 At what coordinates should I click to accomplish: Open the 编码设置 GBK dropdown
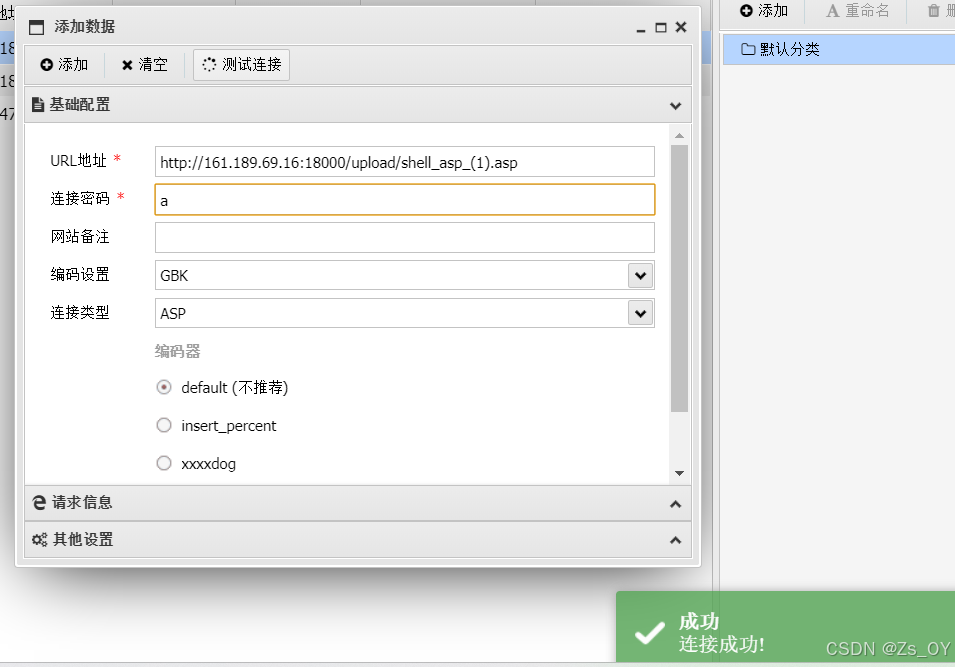(640, 275)
